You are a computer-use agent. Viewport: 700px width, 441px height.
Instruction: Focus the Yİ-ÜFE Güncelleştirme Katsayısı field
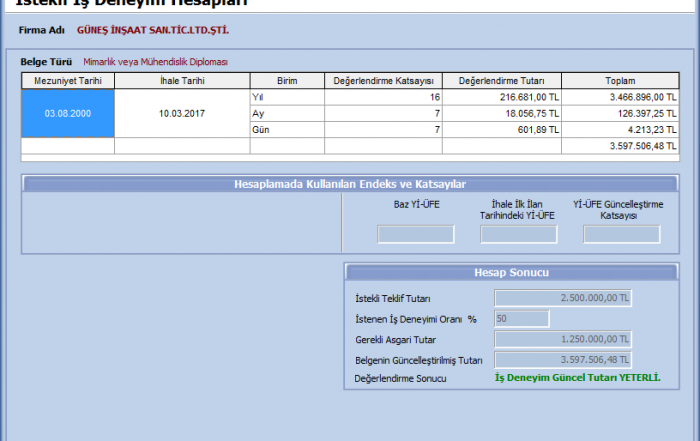(x=621, y=235)
